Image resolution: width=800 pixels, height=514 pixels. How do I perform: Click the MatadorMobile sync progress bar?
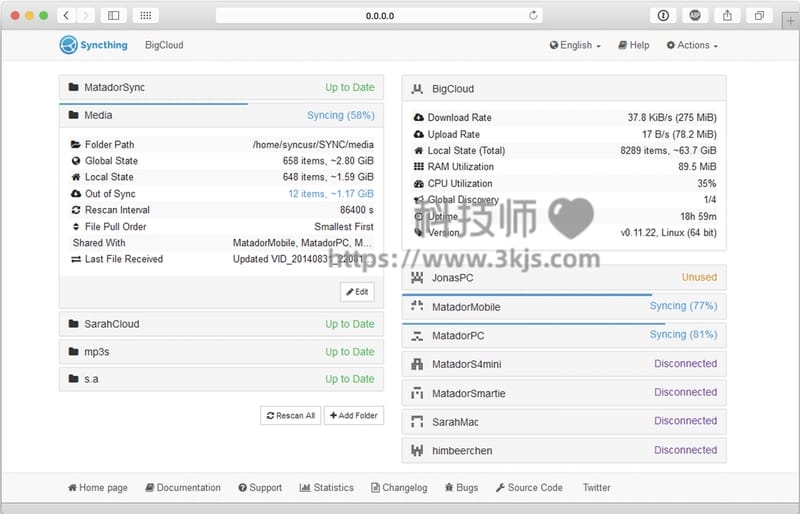coord(527,295)
